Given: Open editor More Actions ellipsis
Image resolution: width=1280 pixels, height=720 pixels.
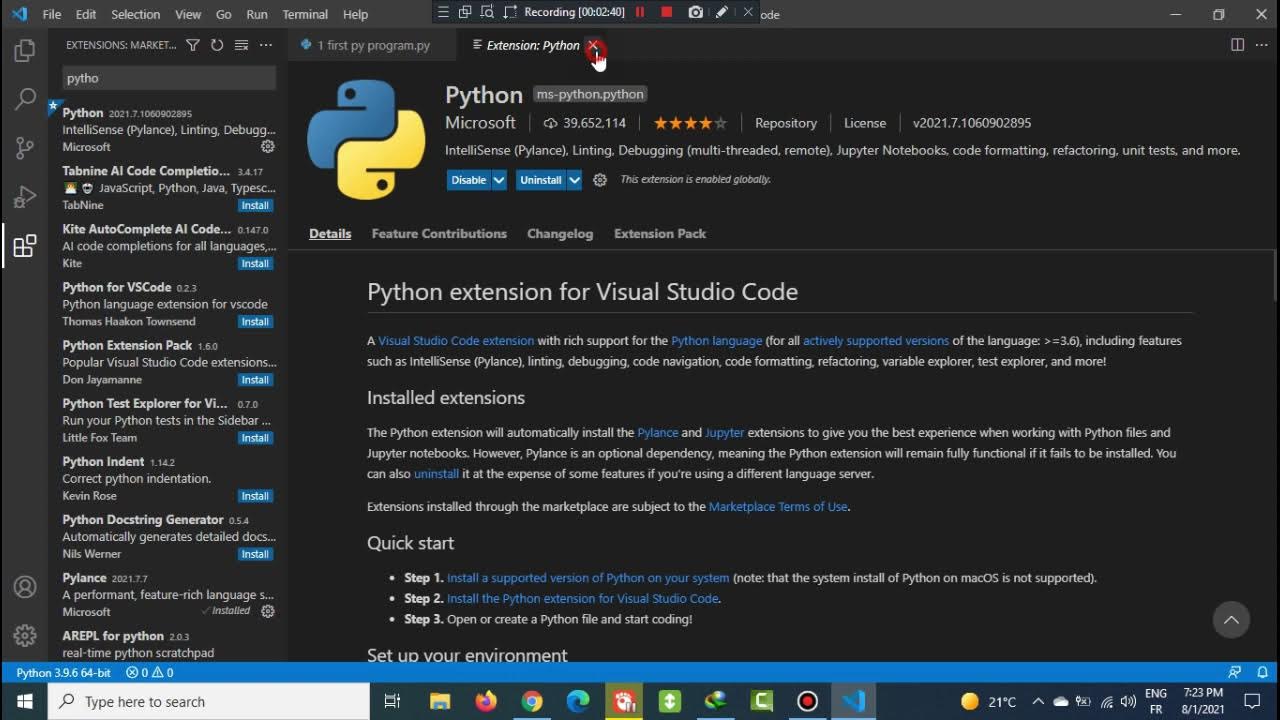Looking at the screenshot, I should click(1260, 45).
